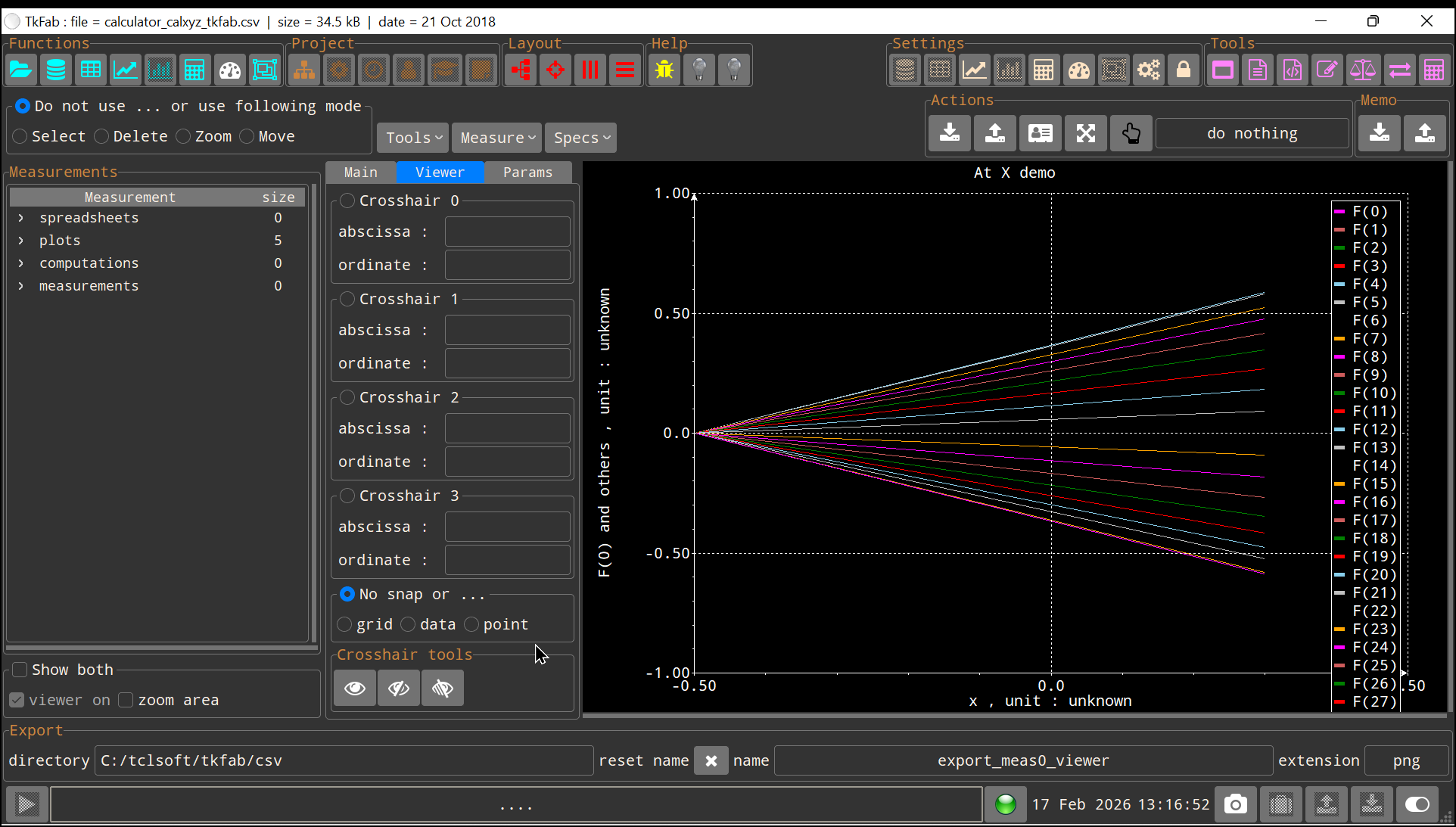The width and height of the screenshot is (1456, 827).
Task: Switch to the Params tab
Action: coord(527,173)
